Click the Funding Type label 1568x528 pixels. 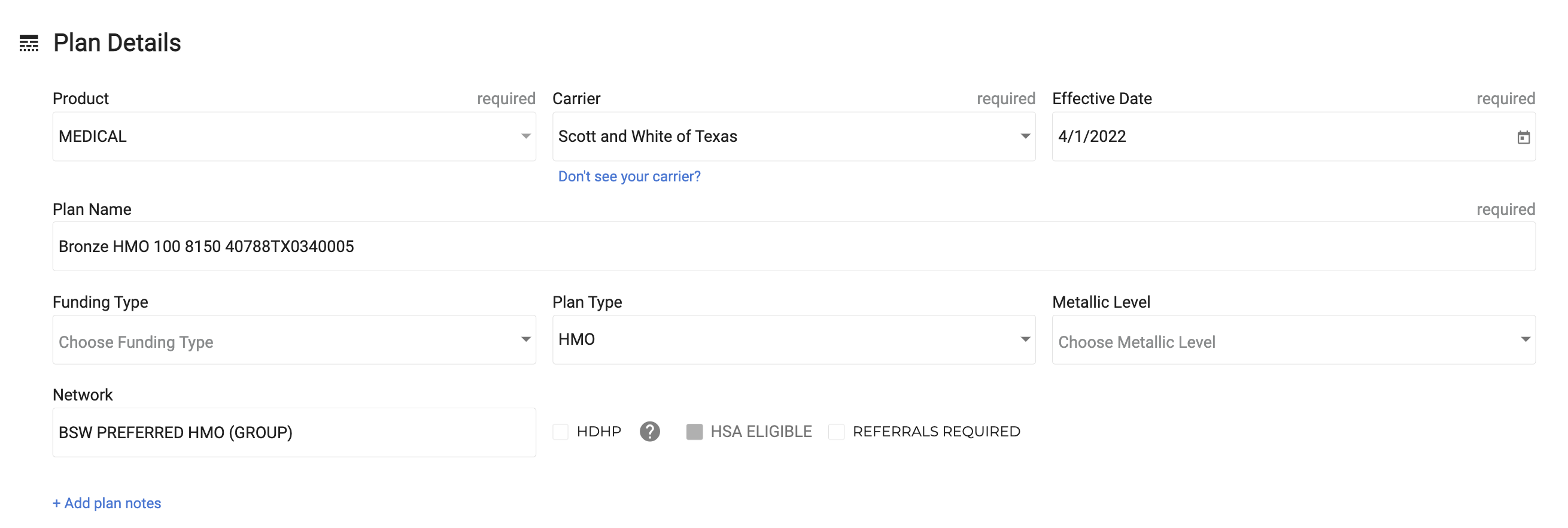[101, 303]
